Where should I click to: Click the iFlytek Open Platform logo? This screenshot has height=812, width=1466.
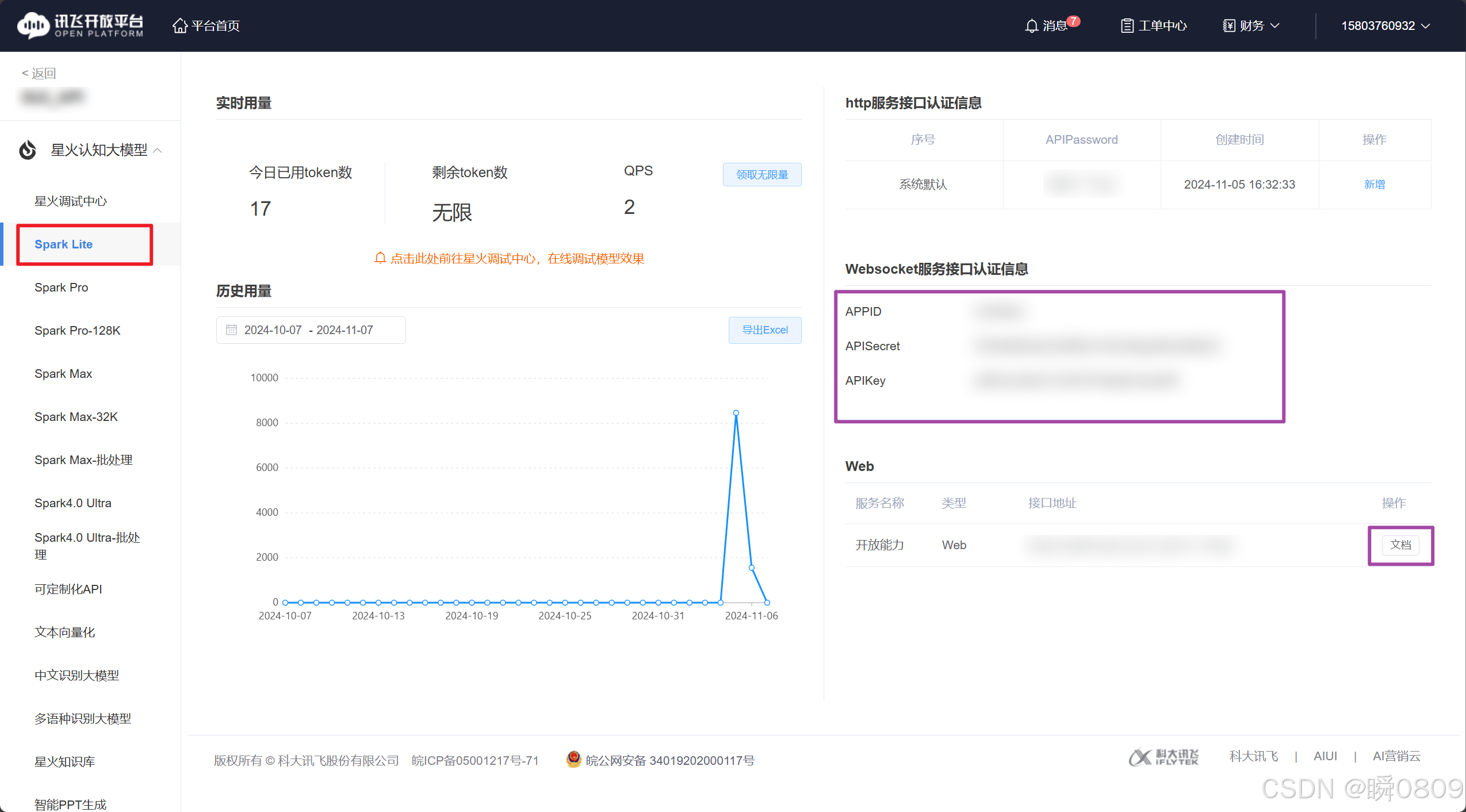81,25
